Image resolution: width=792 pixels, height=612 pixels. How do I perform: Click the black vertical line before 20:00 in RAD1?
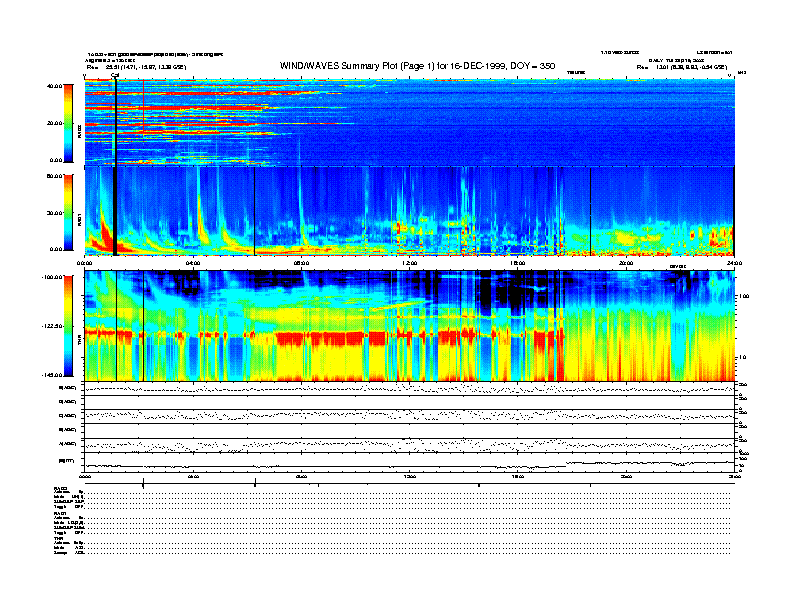590,212
